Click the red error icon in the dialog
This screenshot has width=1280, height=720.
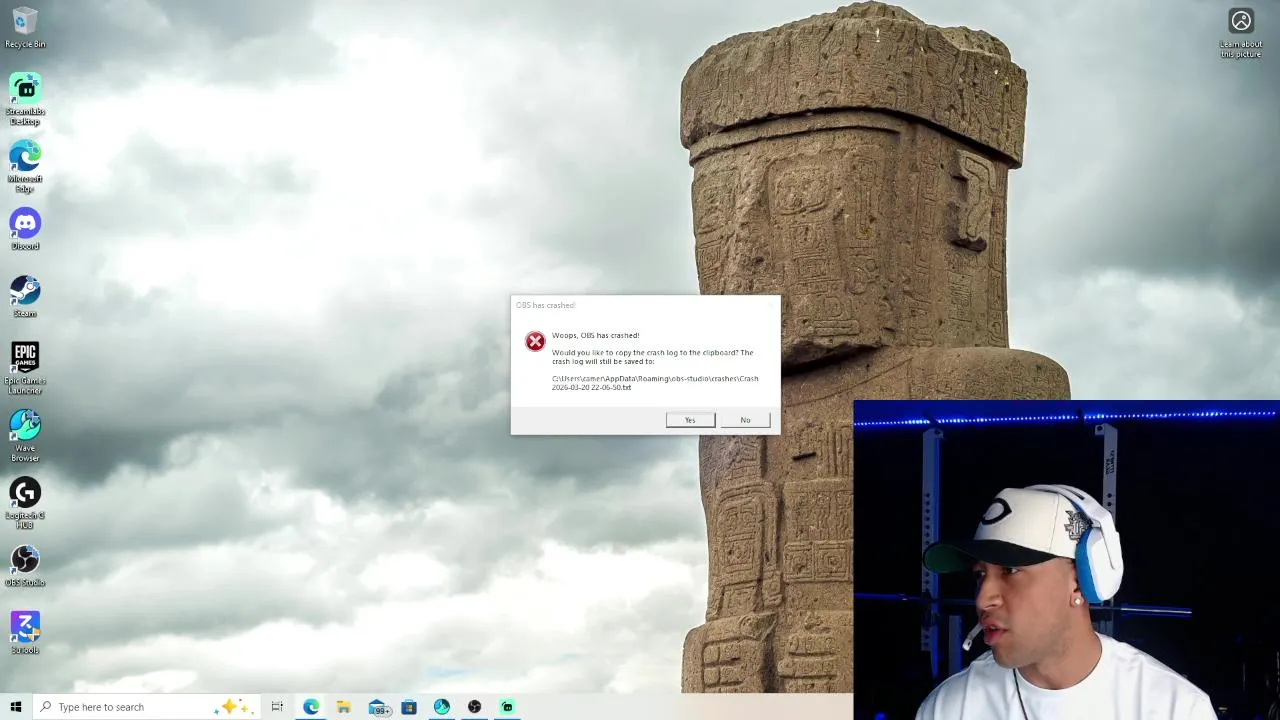coord(535,342)
